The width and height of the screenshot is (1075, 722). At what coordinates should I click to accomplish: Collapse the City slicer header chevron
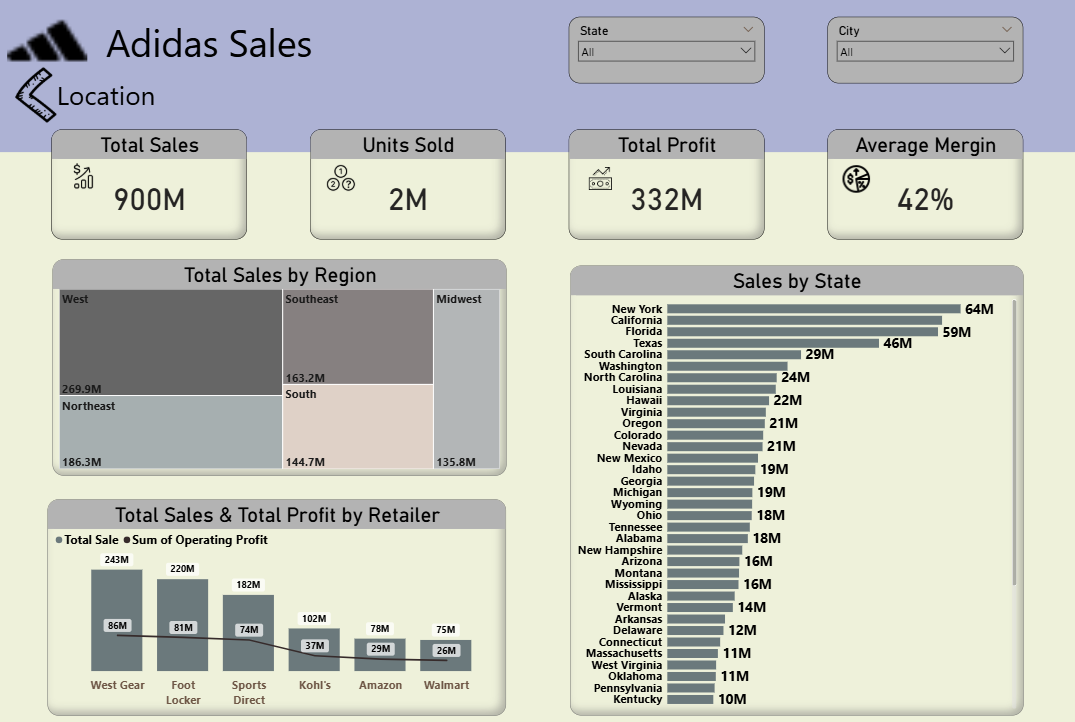click(1006, 29)
